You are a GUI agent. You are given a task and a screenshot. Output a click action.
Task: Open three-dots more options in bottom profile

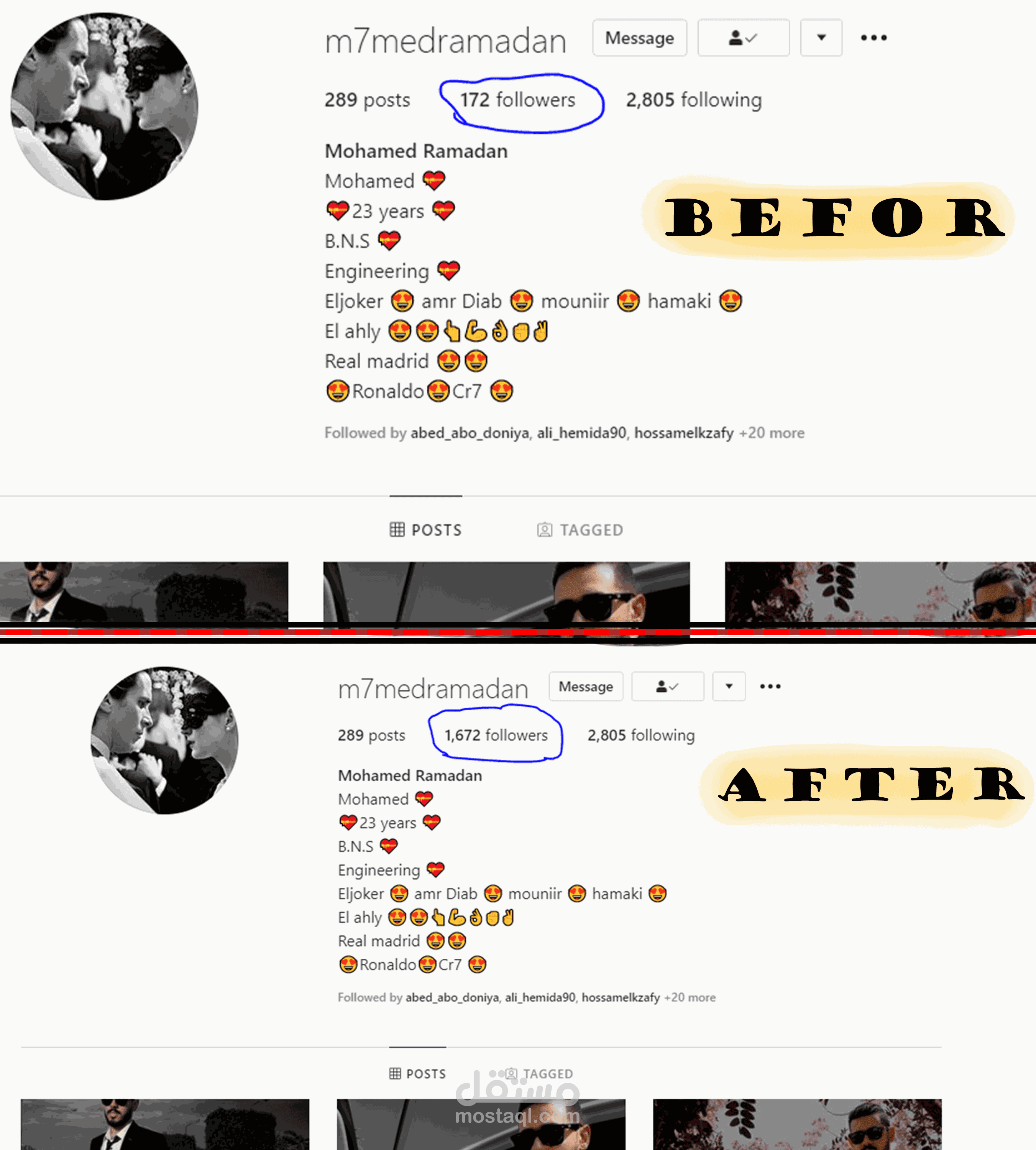click(x=770, y=687)
